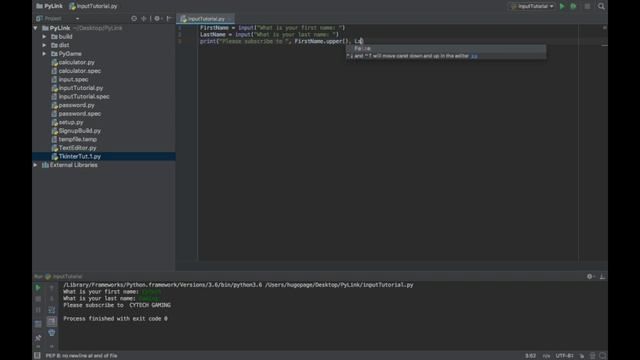Click scroll-from-source target icon in Project panel
The height and width of the screenshot is (360, 640).
(x=134, y=18)
